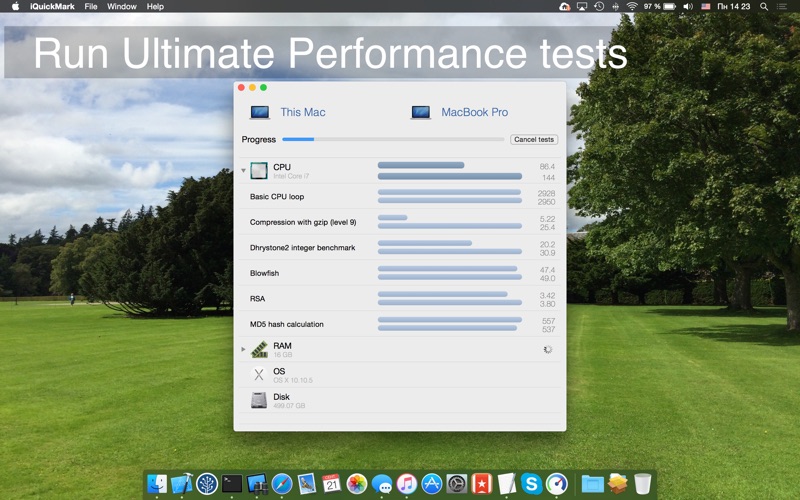This screenshot has width=800, height=500.
Task: Click the cloud icon in menu bar
Action: click(564, 6)
